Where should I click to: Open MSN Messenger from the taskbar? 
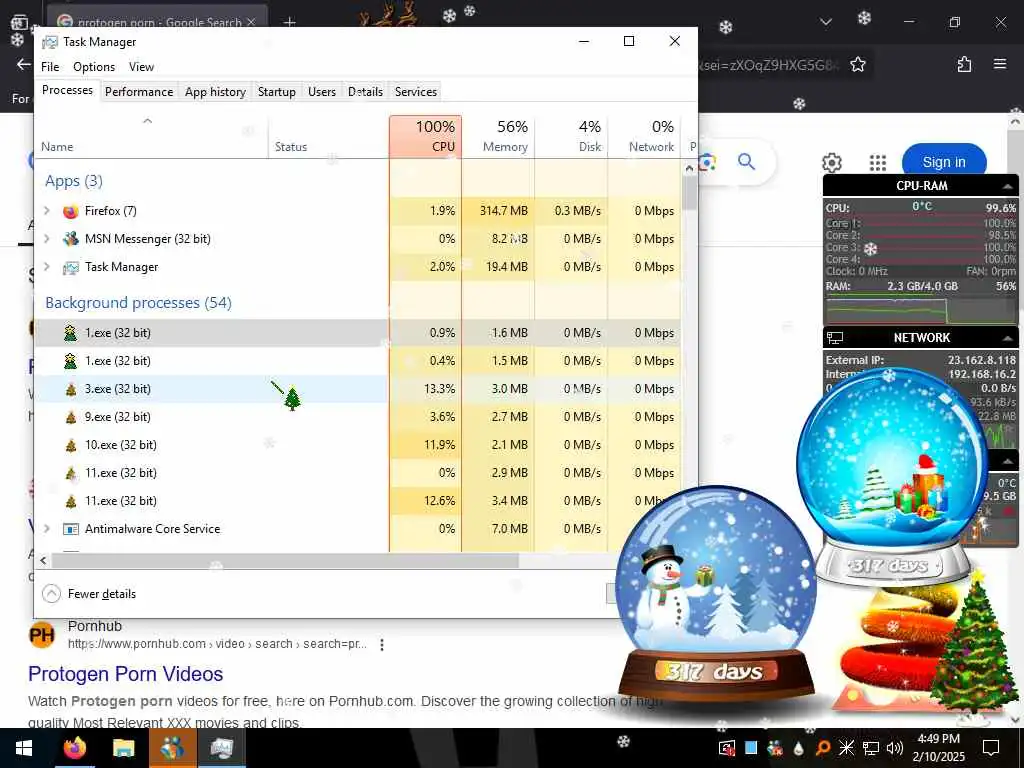pos(173,748)
